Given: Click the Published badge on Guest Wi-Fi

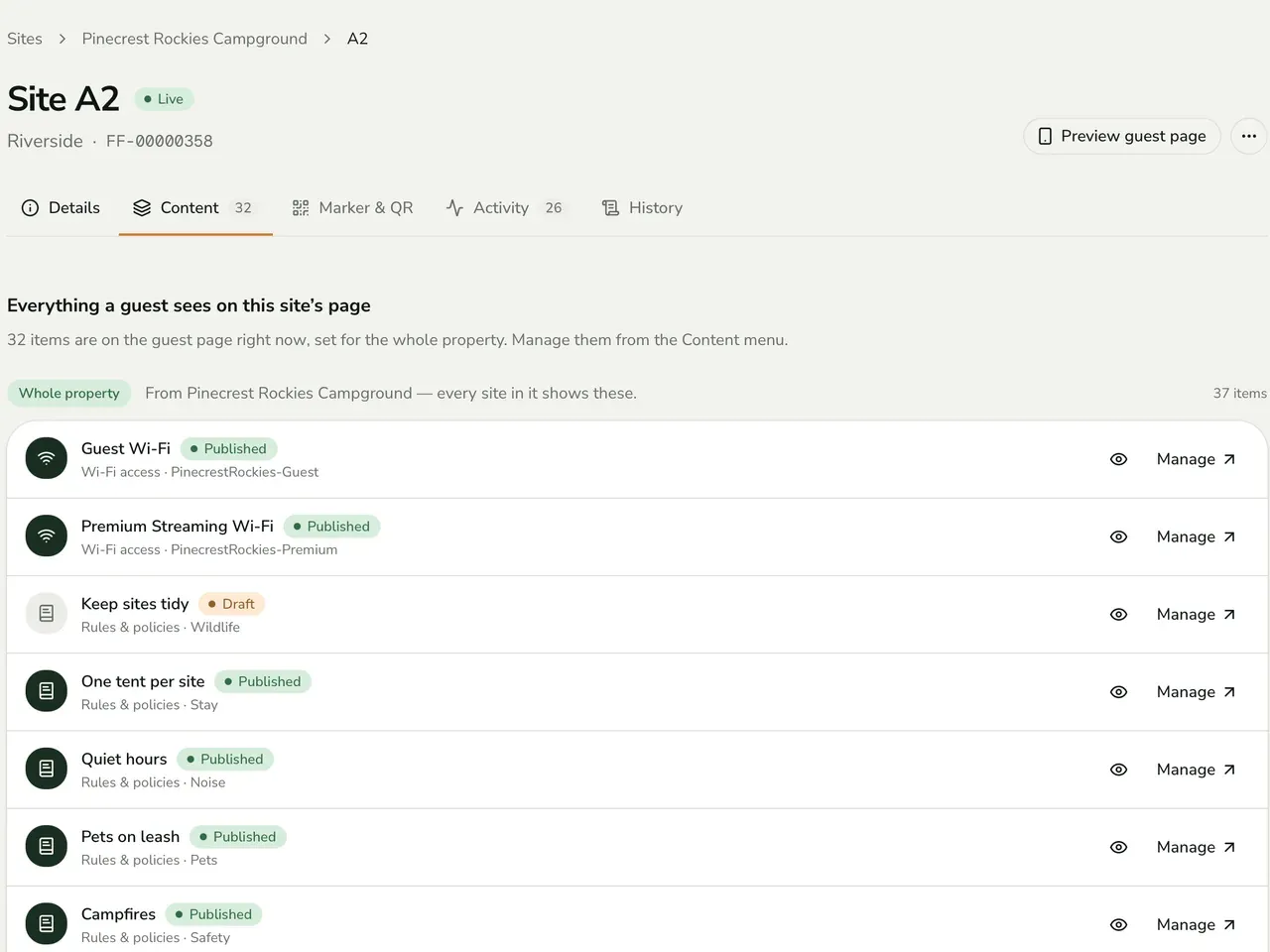Looking at the screenshot, I should [x=229, y=448].
